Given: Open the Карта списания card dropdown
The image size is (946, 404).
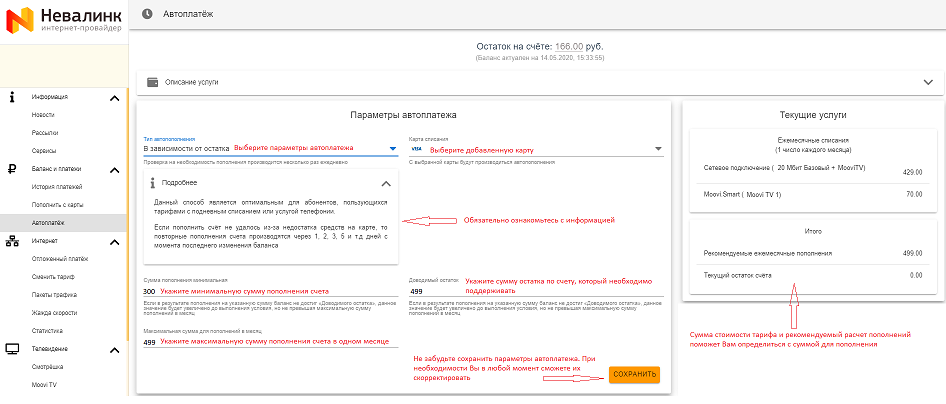Looking at the screenshot, I should pos(658,149).
